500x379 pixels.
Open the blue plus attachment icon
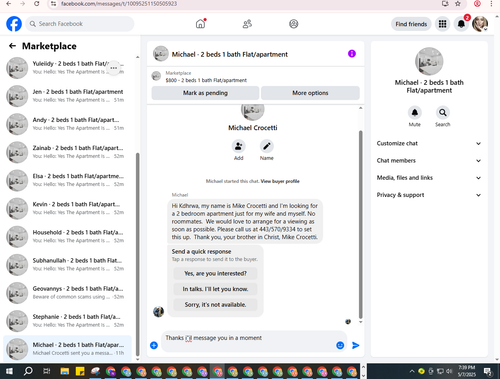[154, 345]
